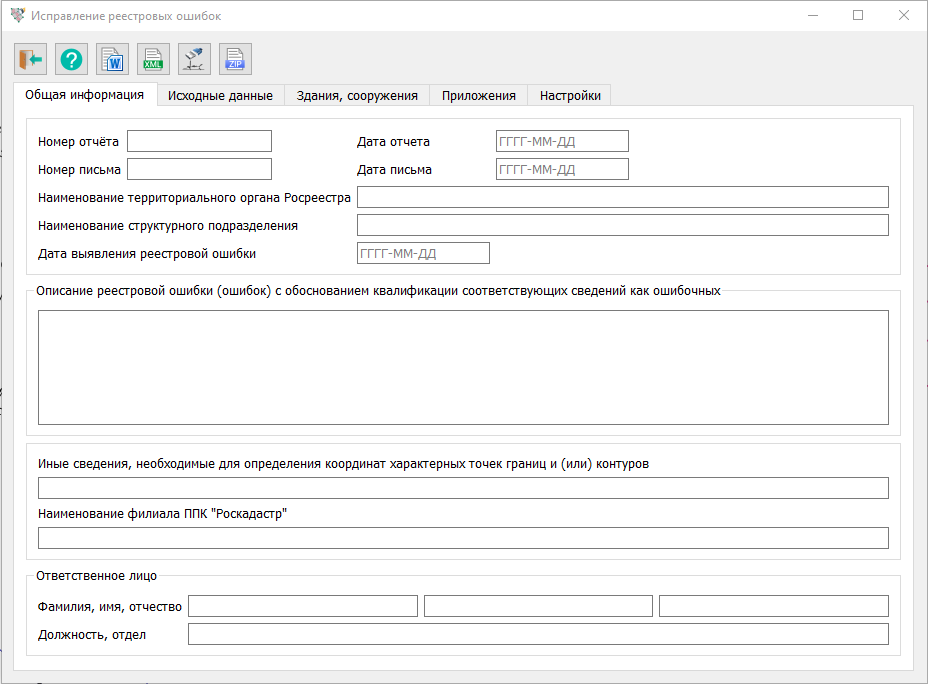This screenshot has height=684, width=928.
Task: Click the Должность, отдел input field
Action: tap(538, 634)
